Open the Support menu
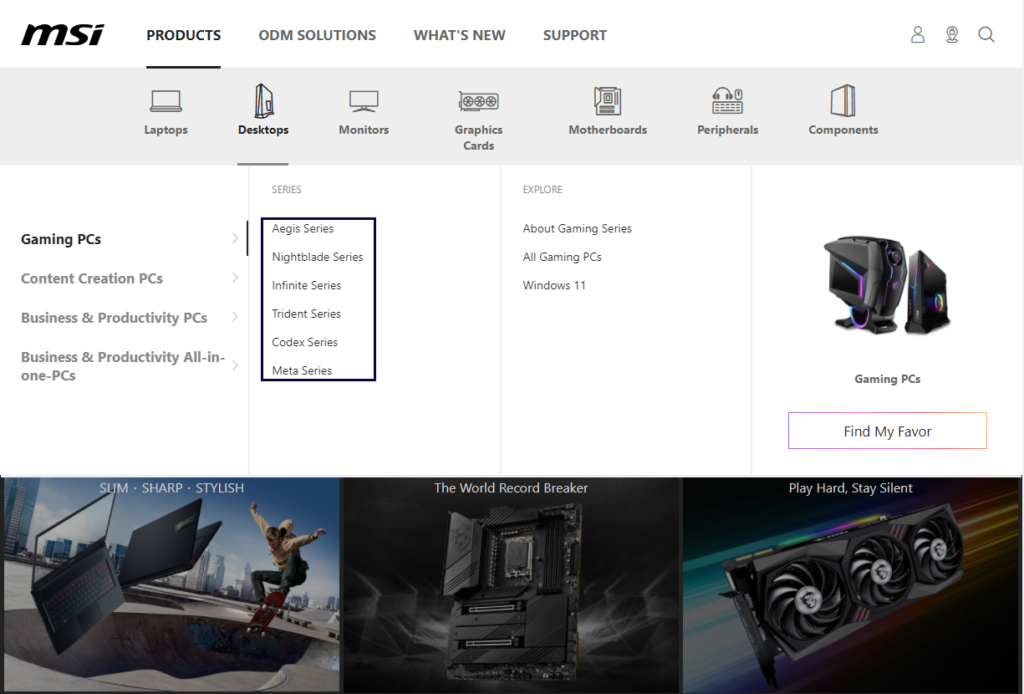 tap(574, 35)
